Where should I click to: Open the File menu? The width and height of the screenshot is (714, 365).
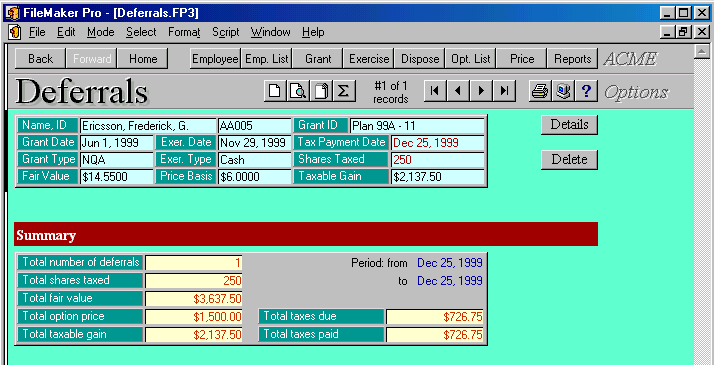pos(37,32)
